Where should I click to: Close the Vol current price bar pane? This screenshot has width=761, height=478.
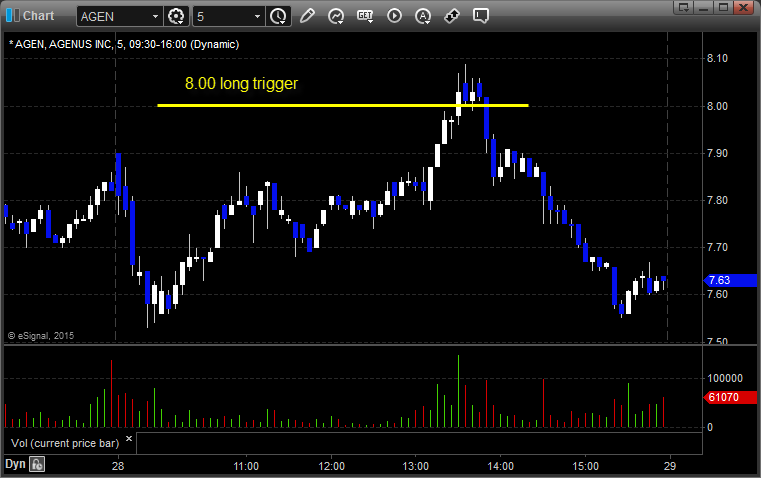pyautogui.click(x=129, y=439)
